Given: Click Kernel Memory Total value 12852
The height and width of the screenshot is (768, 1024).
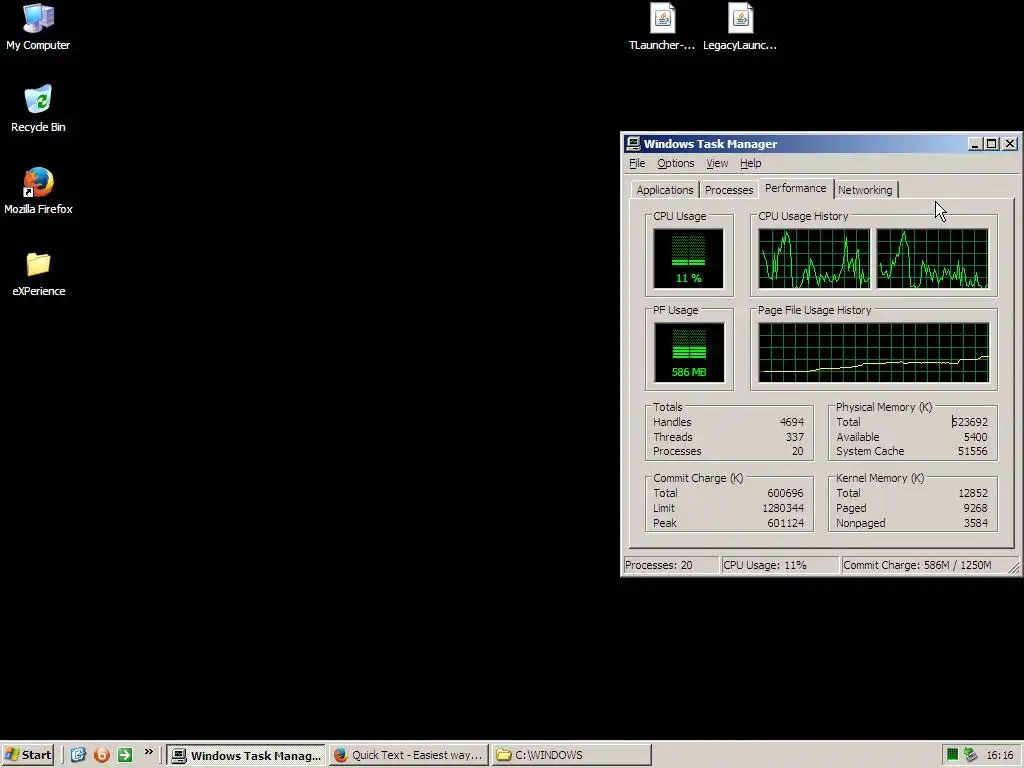Looking at the screenshot, I should 972,493.
